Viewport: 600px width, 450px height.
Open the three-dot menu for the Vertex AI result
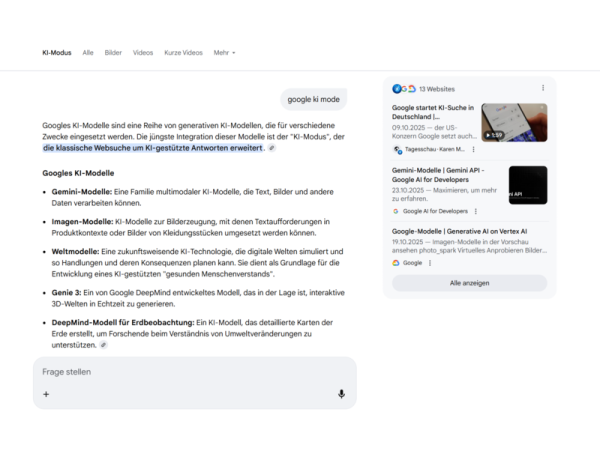click(x=430, y=263)
